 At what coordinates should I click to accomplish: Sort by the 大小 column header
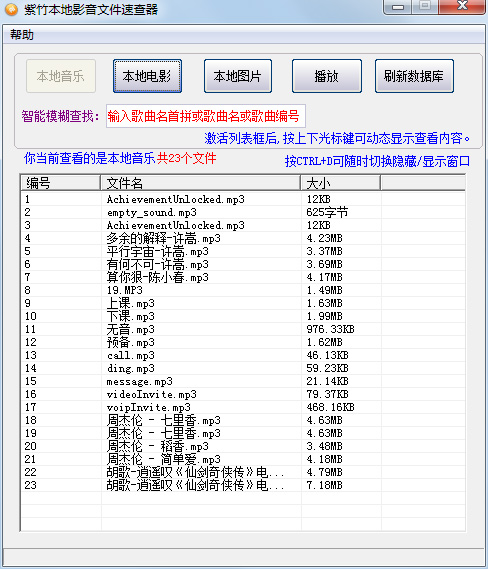[341, 183]
